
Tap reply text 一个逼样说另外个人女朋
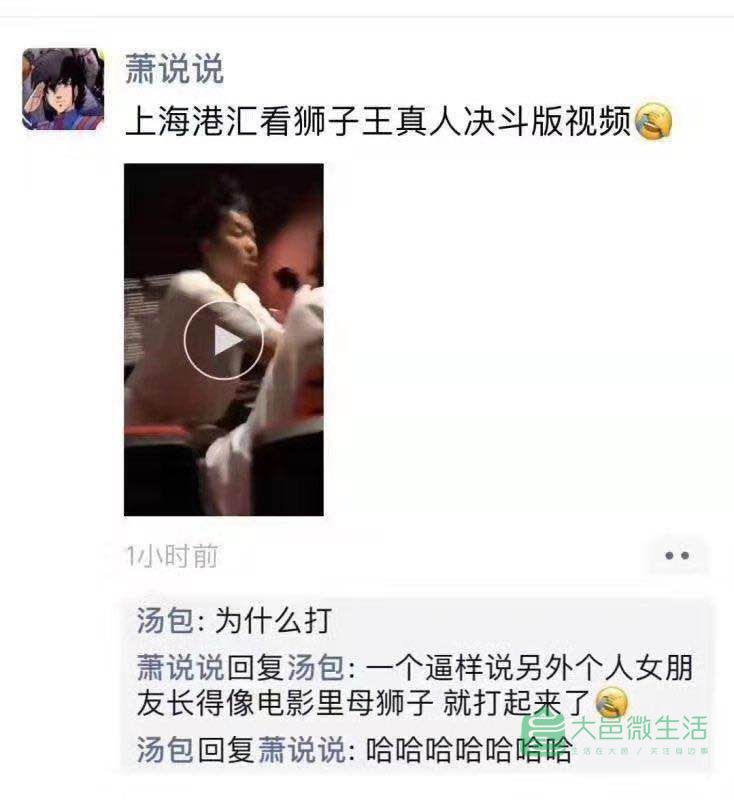[529, 668]
